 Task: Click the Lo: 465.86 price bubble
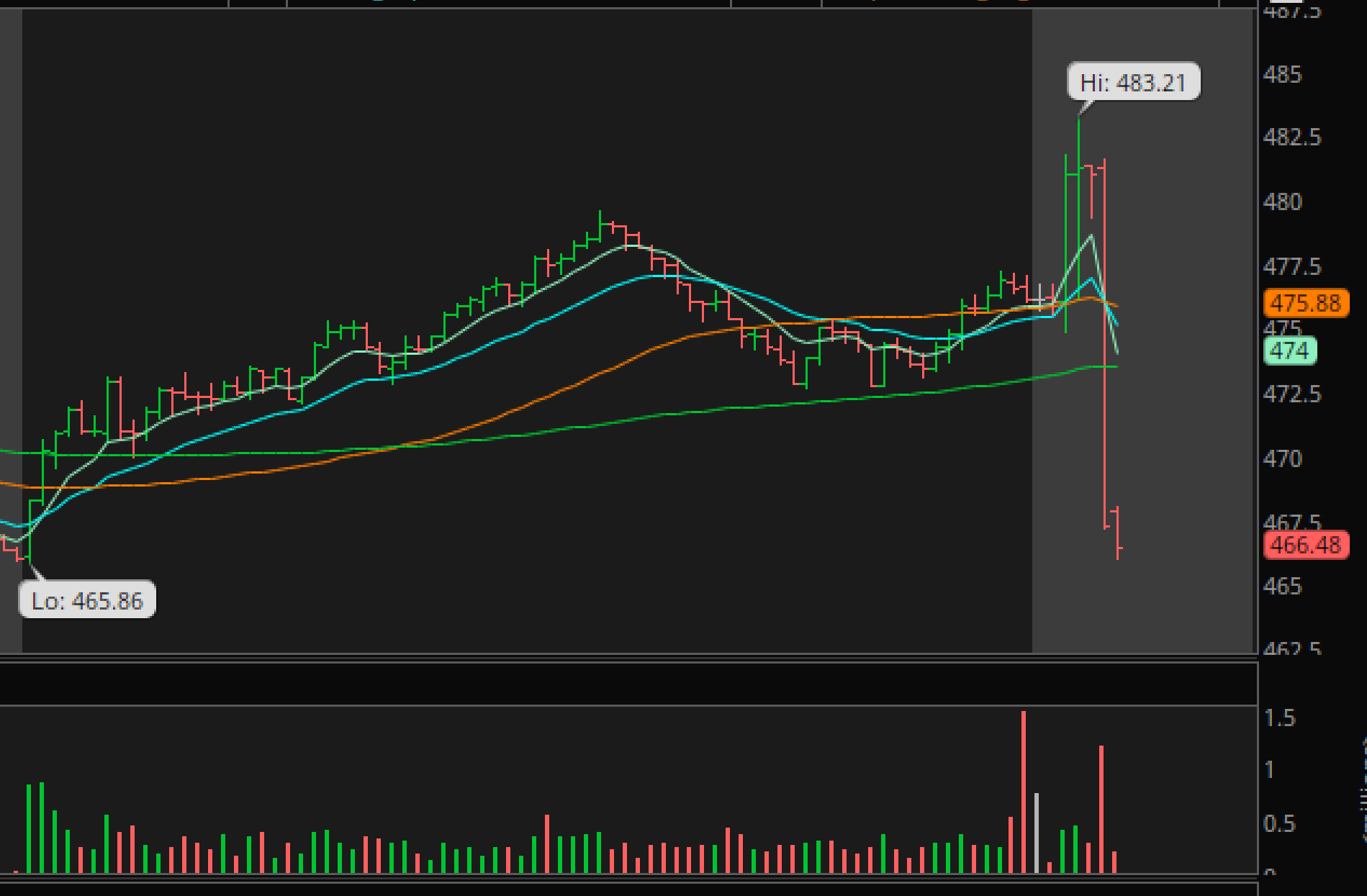coord(87,599)
